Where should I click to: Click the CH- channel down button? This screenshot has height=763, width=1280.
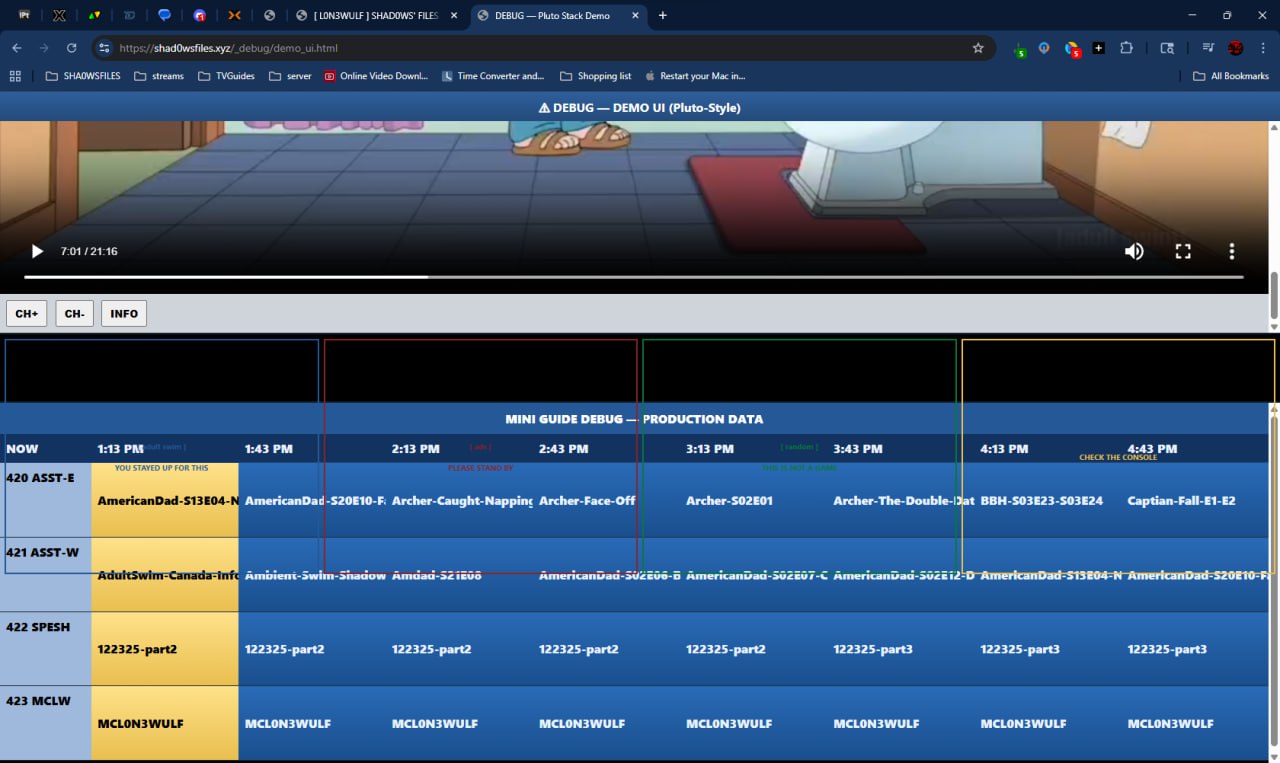tap(74, 314)
